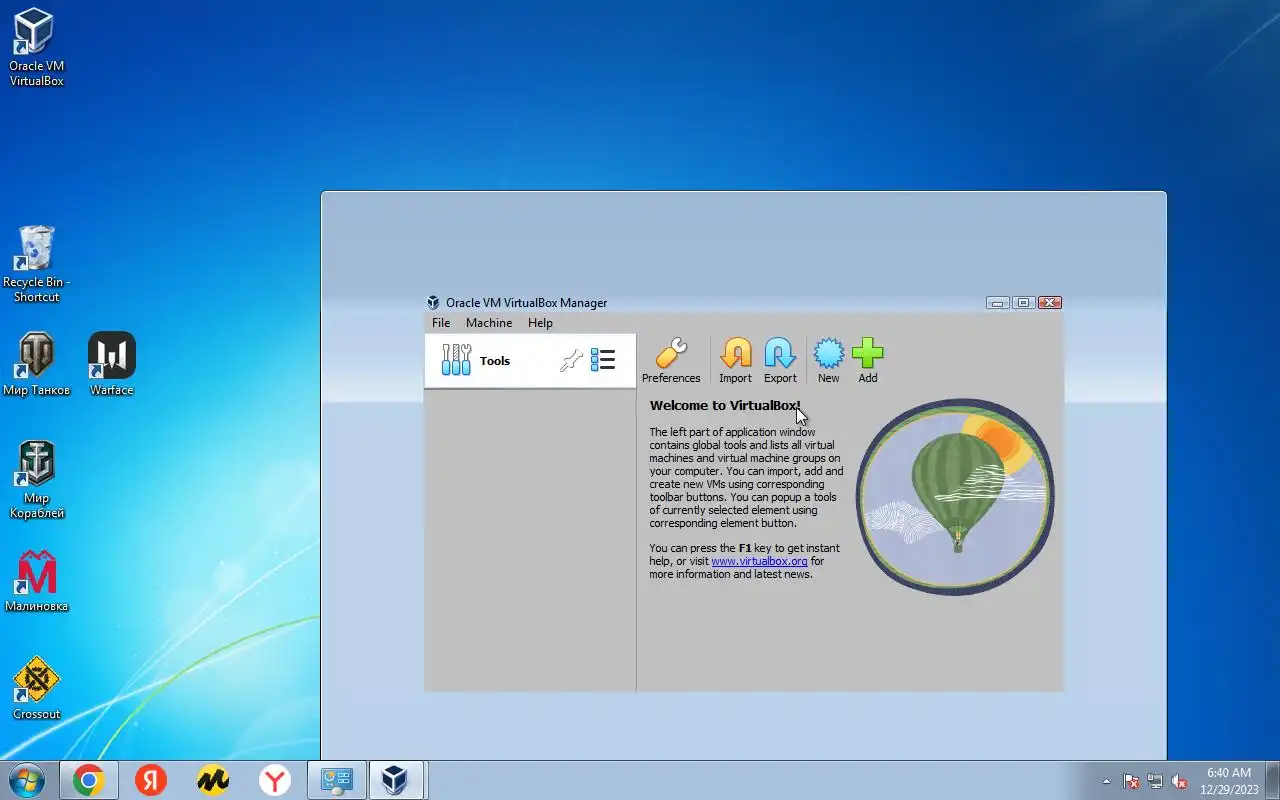Open Oracle VM VirtualBox desktop shortcut

pos(36,47)
